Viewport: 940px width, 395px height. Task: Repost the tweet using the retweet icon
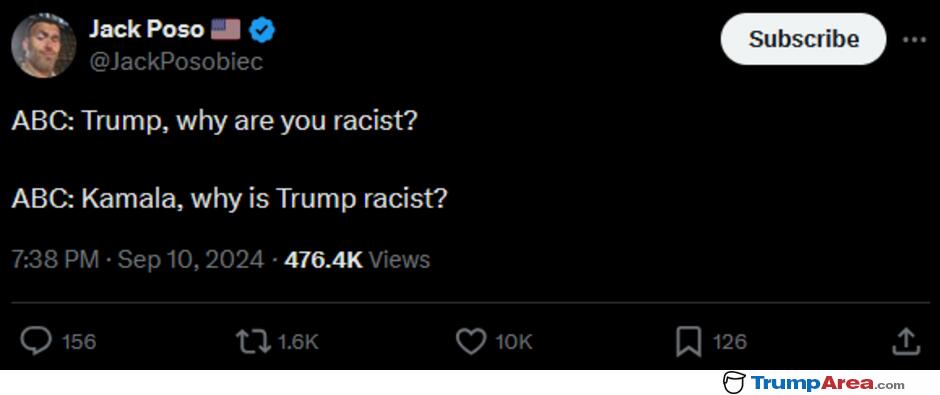tap(254, 342)
